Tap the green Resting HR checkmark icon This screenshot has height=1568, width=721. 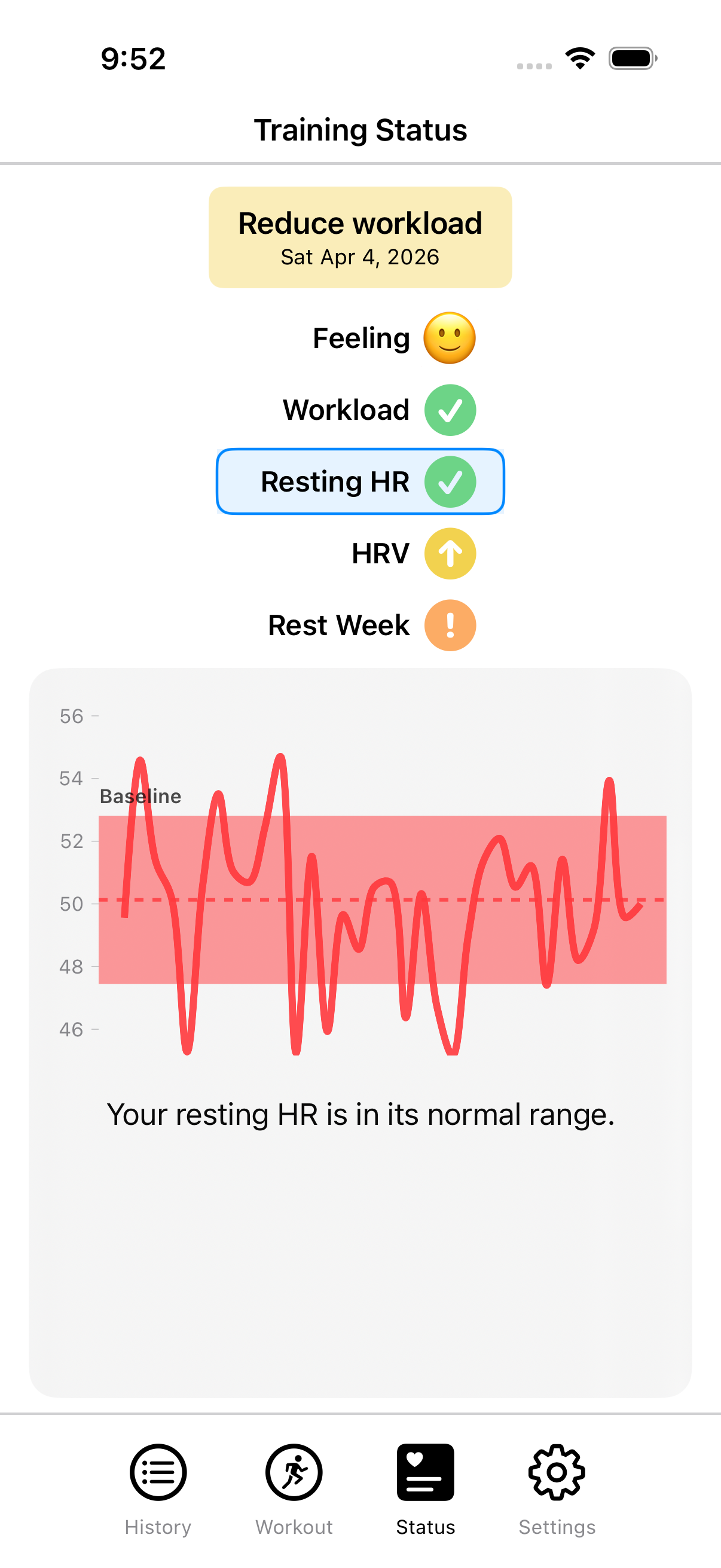(450, 482)
